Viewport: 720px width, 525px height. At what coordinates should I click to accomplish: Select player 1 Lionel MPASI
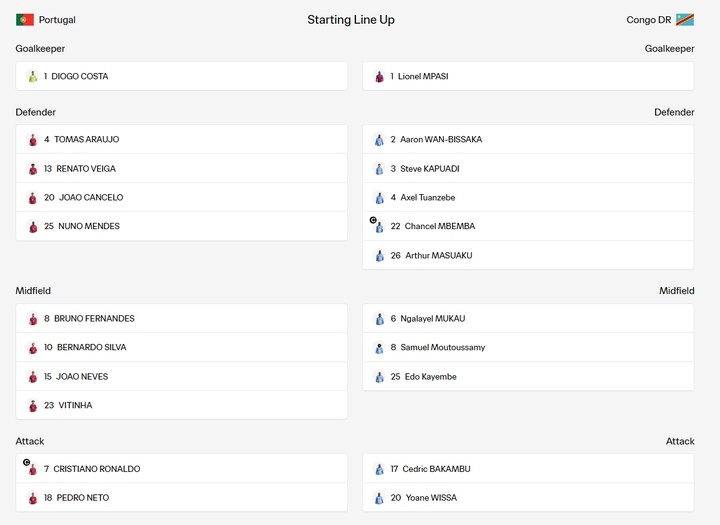tap(528, 76)
